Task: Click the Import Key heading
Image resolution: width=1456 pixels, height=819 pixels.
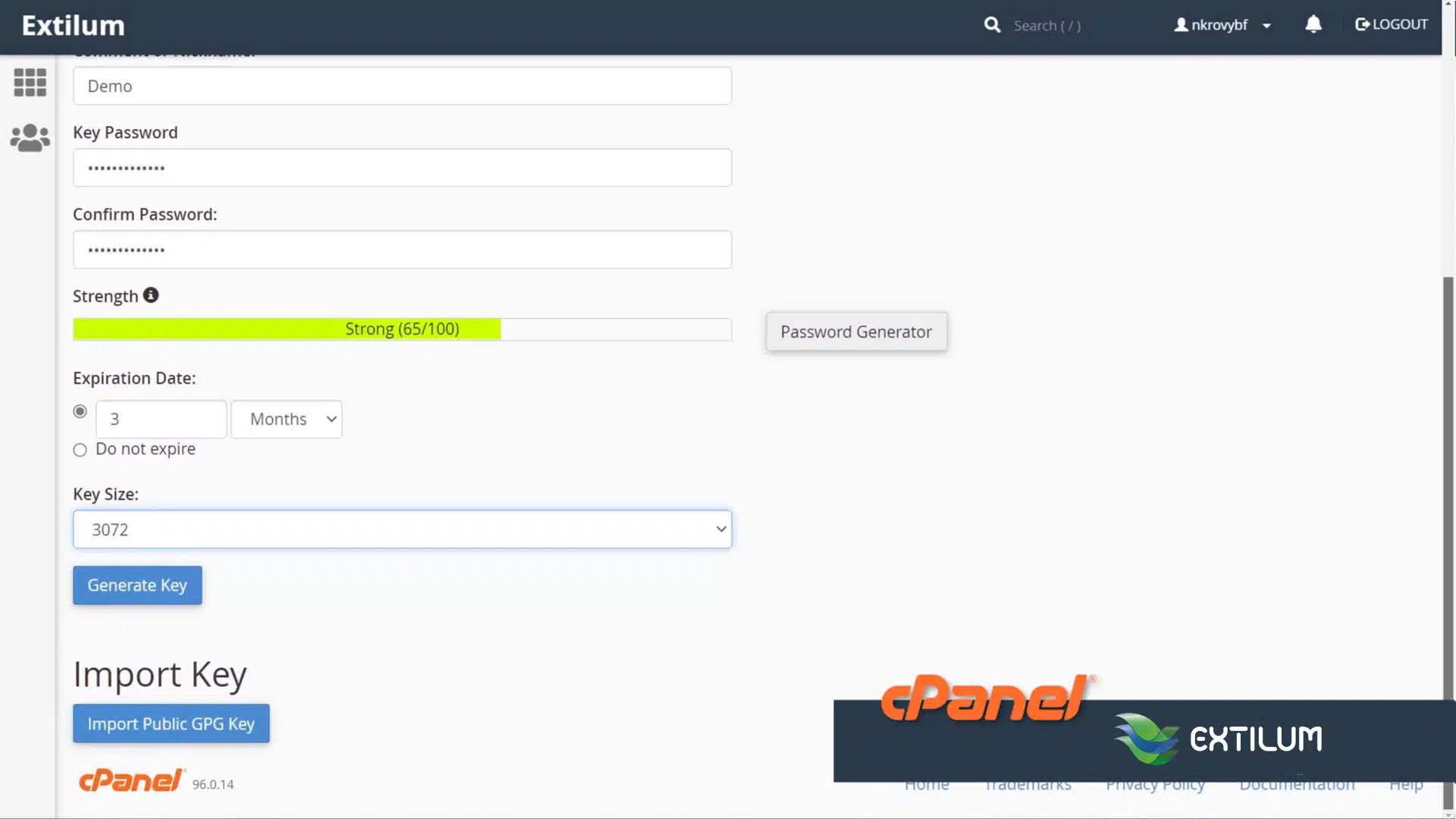Action: (160, 674)
